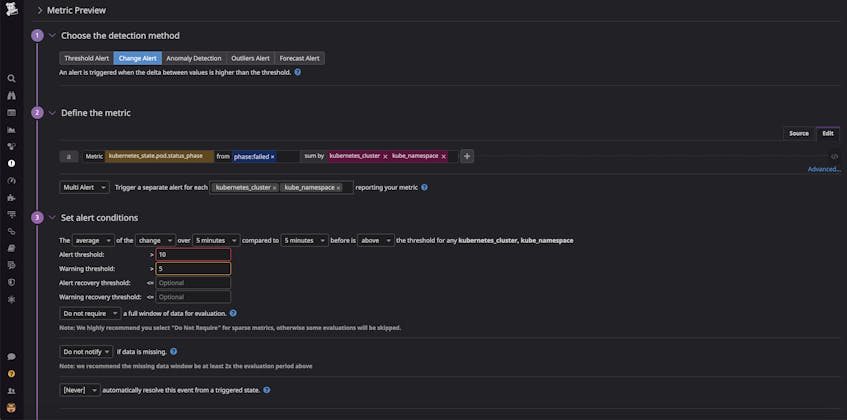This screenshot has width=847, height=420.
Task: Click the Alert threshold field showing 10
Action: (x=193, y=254)
